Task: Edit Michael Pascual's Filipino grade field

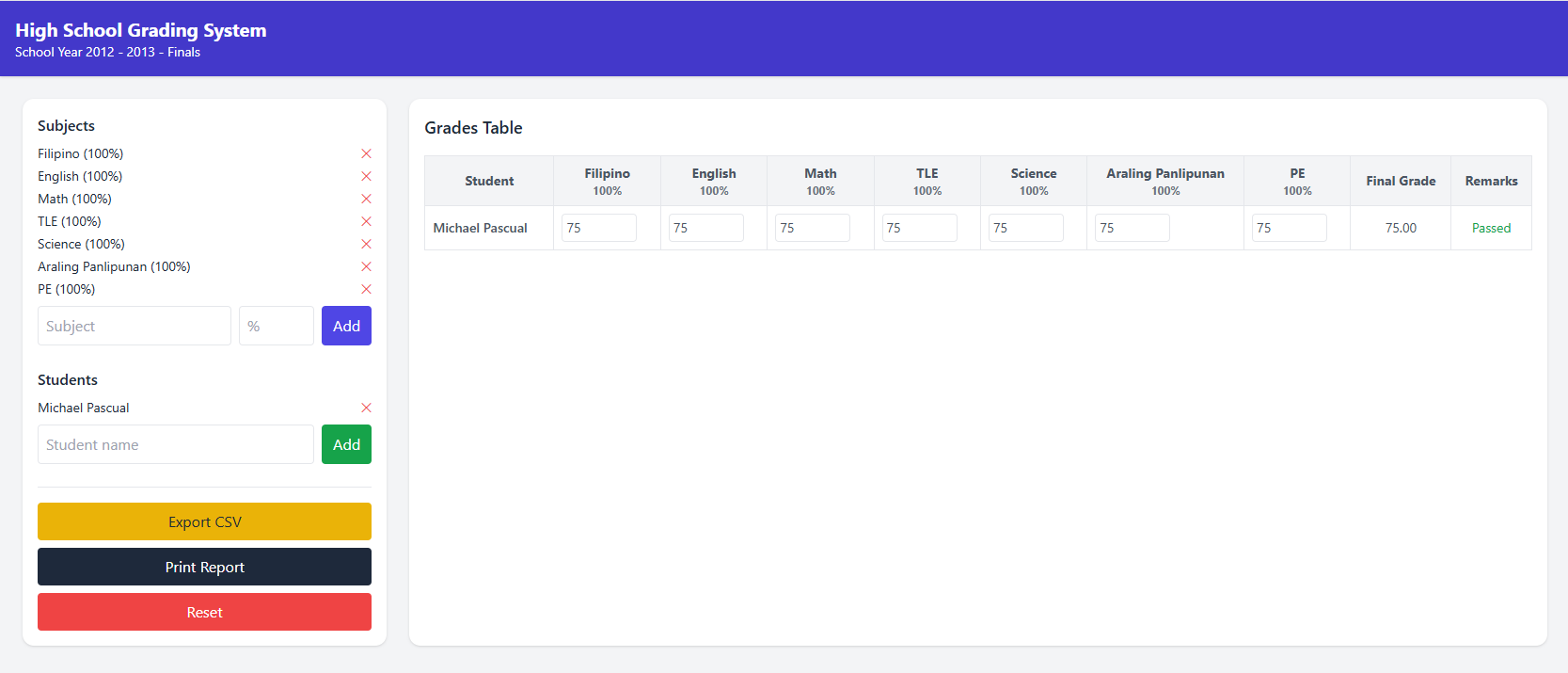Action: 598,228
